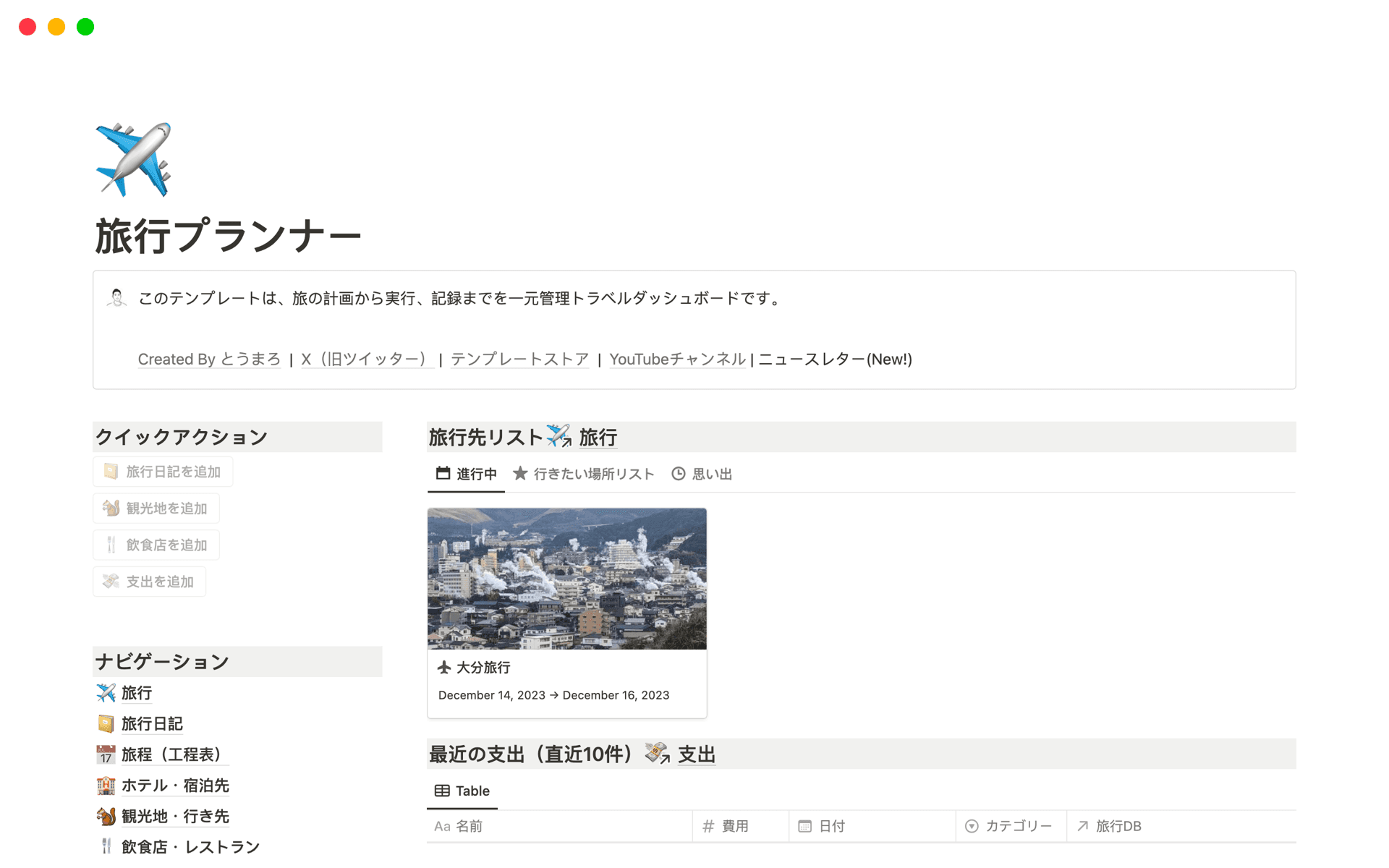
Task: Click the folder icon next to 旅行日記 in navigation
Action: pos(106,723)
